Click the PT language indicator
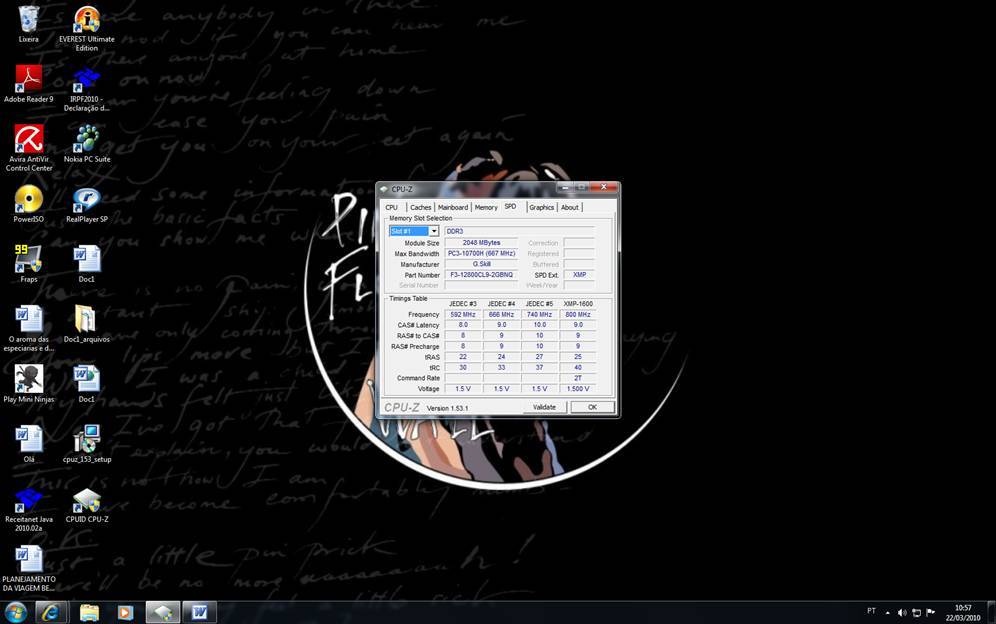Screen dimensions: 996x624 [872, 611]
